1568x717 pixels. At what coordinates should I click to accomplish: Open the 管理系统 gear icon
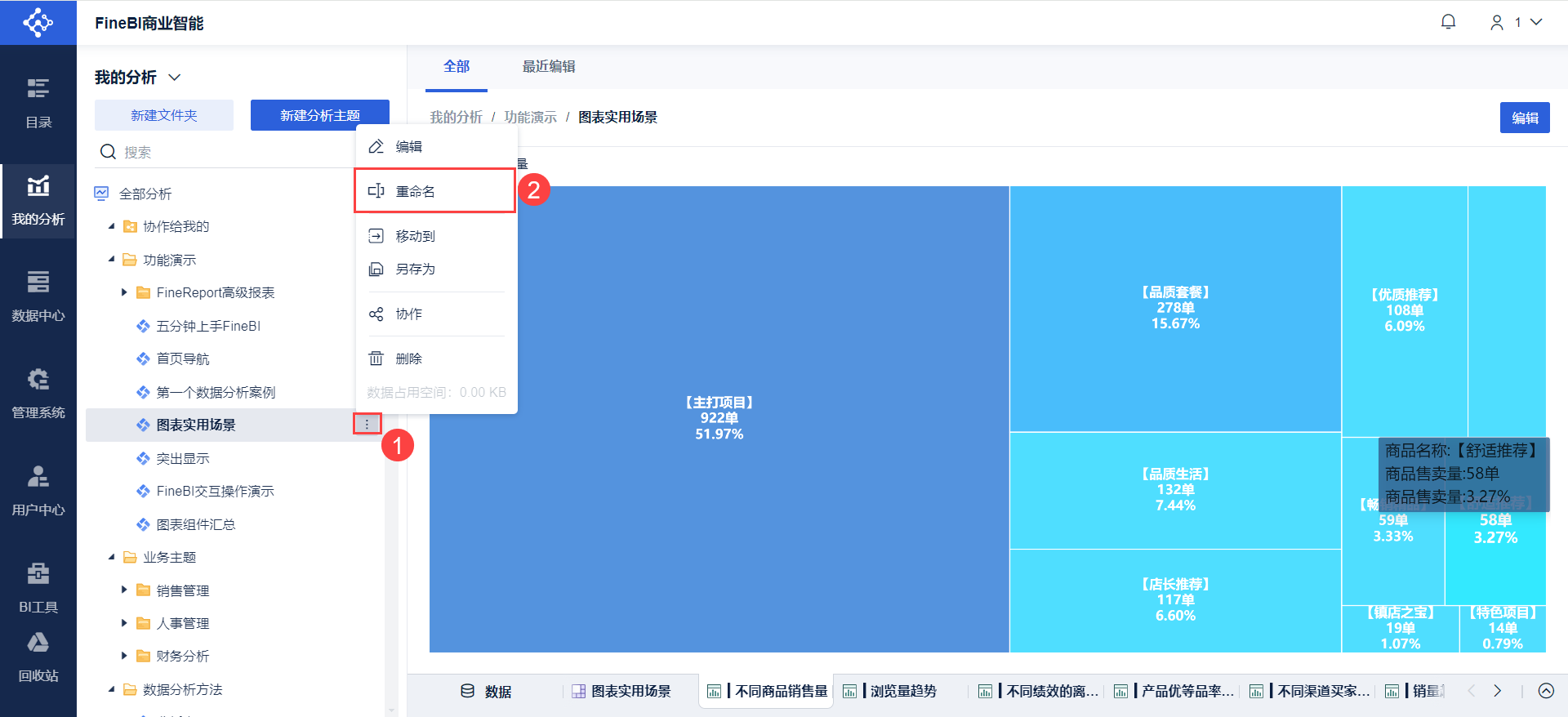(38, 379)
